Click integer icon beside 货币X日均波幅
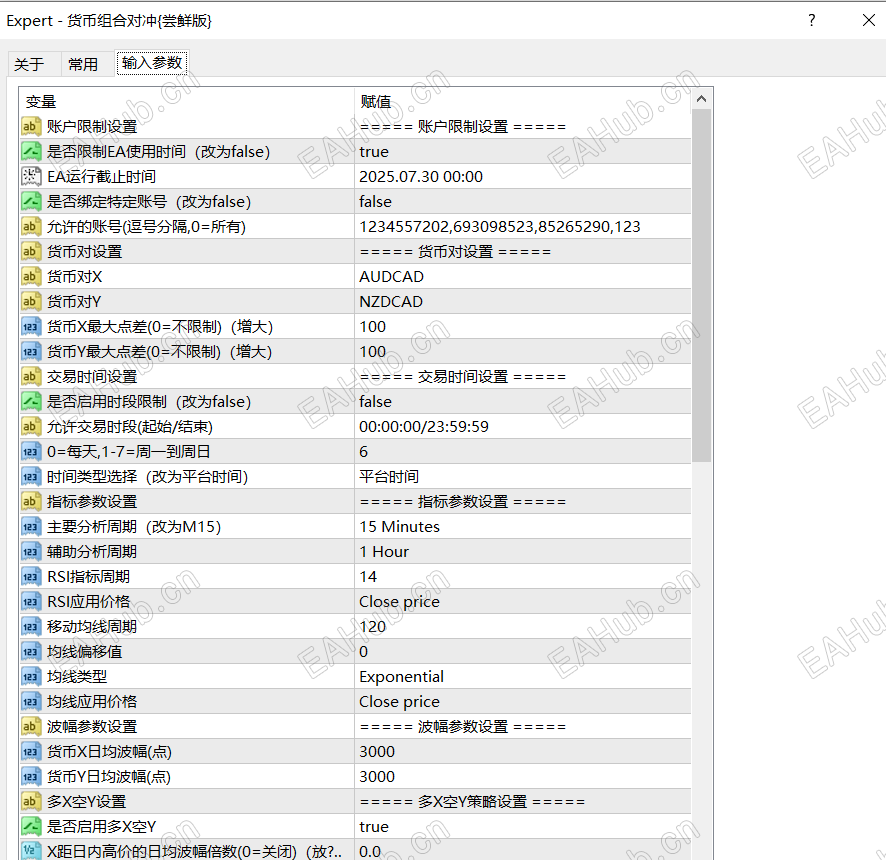 tap(31, 751)
